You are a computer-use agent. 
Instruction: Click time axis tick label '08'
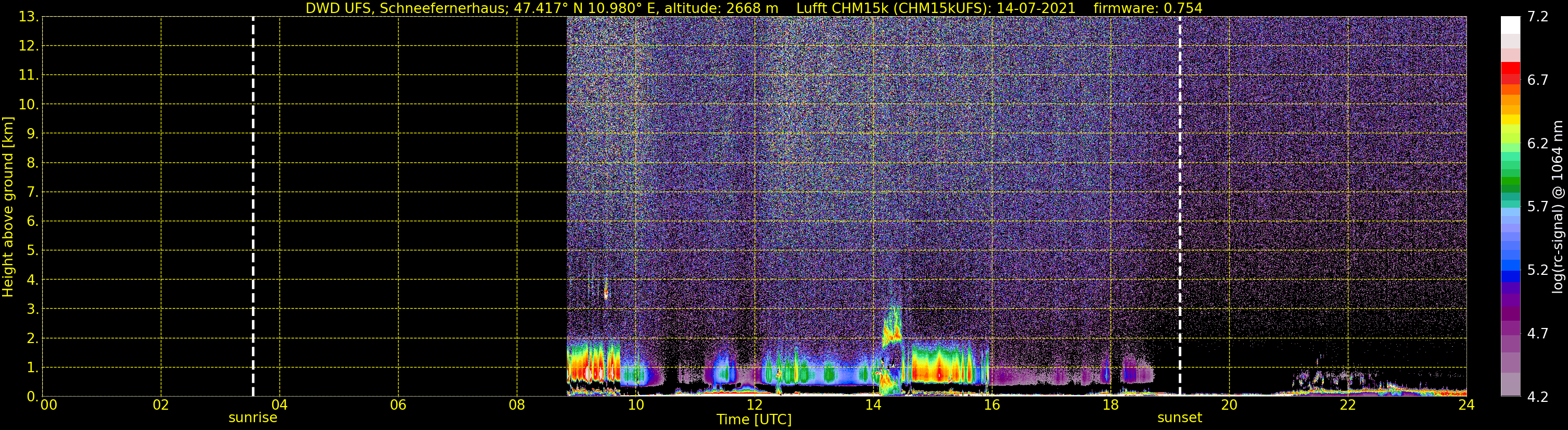pos(517,405)
